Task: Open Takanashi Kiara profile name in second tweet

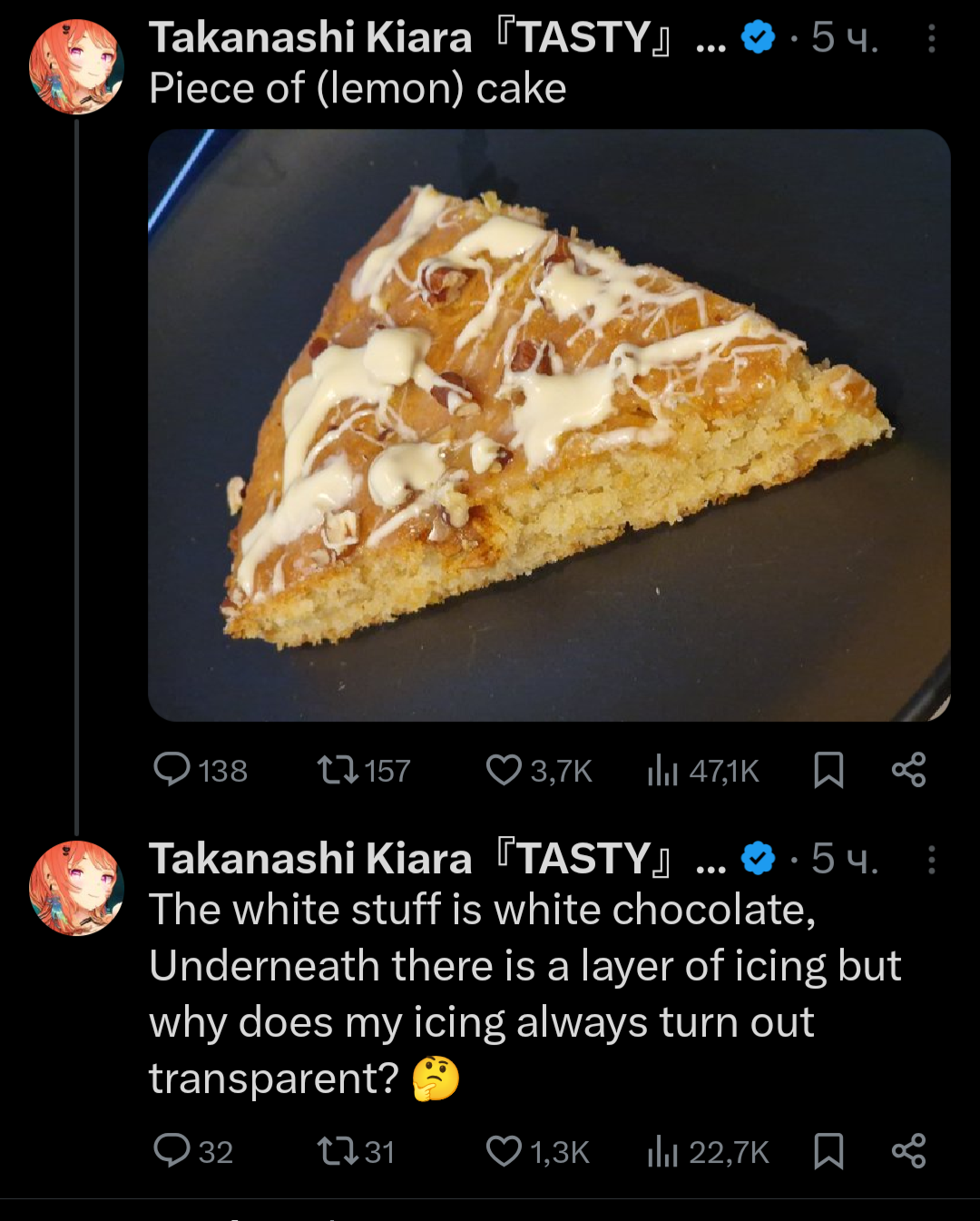Action: pyautogui.click(x=310, y=859)
